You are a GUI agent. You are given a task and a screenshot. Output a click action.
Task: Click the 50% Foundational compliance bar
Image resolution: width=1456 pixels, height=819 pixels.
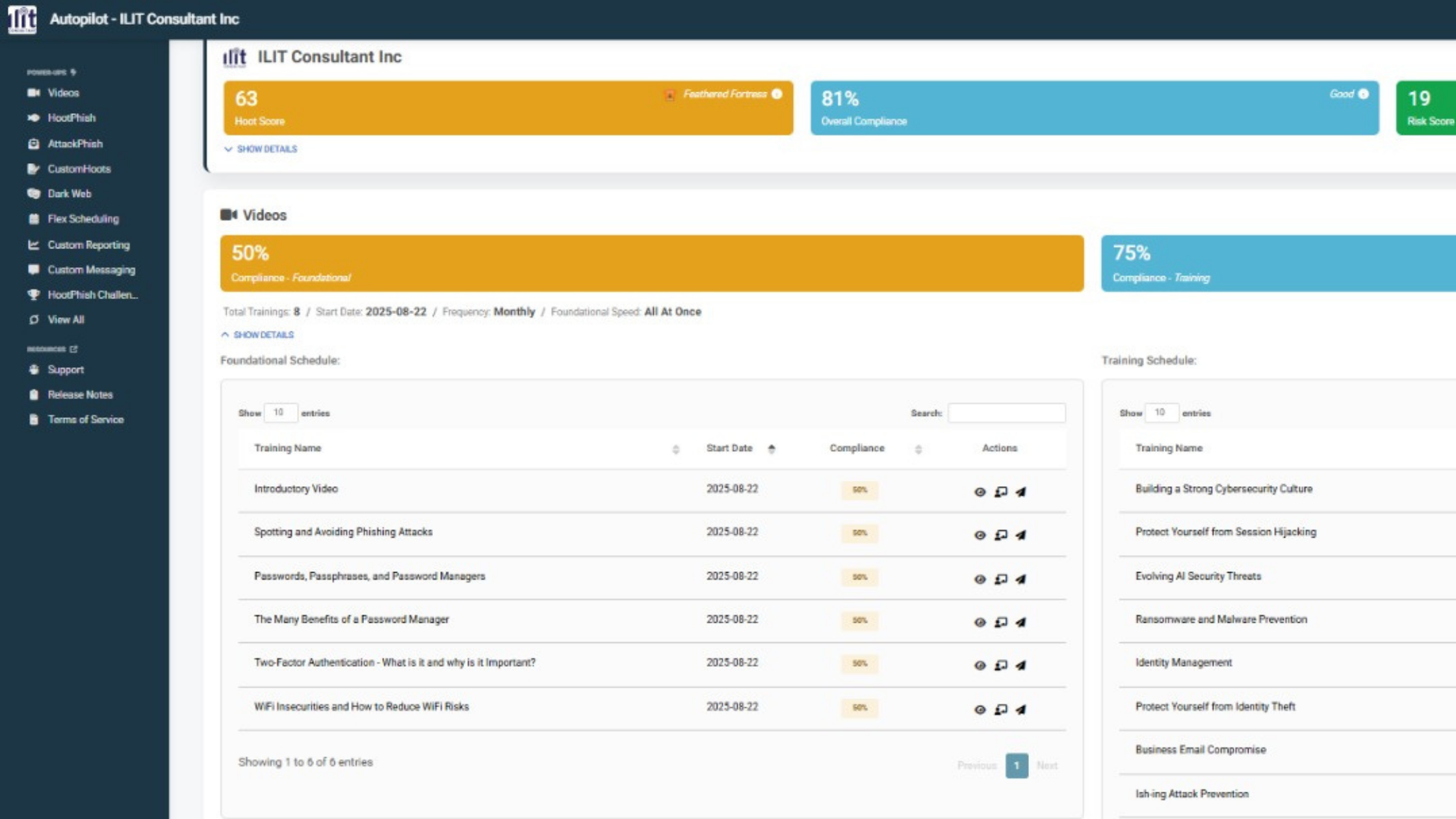[x=651, y=263]
